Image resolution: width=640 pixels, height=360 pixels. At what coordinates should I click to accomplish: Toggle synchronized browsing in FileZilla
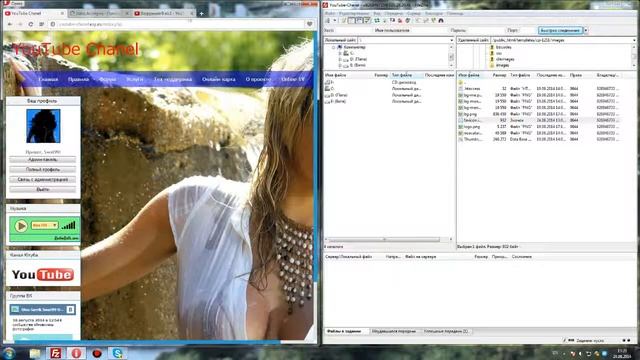[433, 20]
